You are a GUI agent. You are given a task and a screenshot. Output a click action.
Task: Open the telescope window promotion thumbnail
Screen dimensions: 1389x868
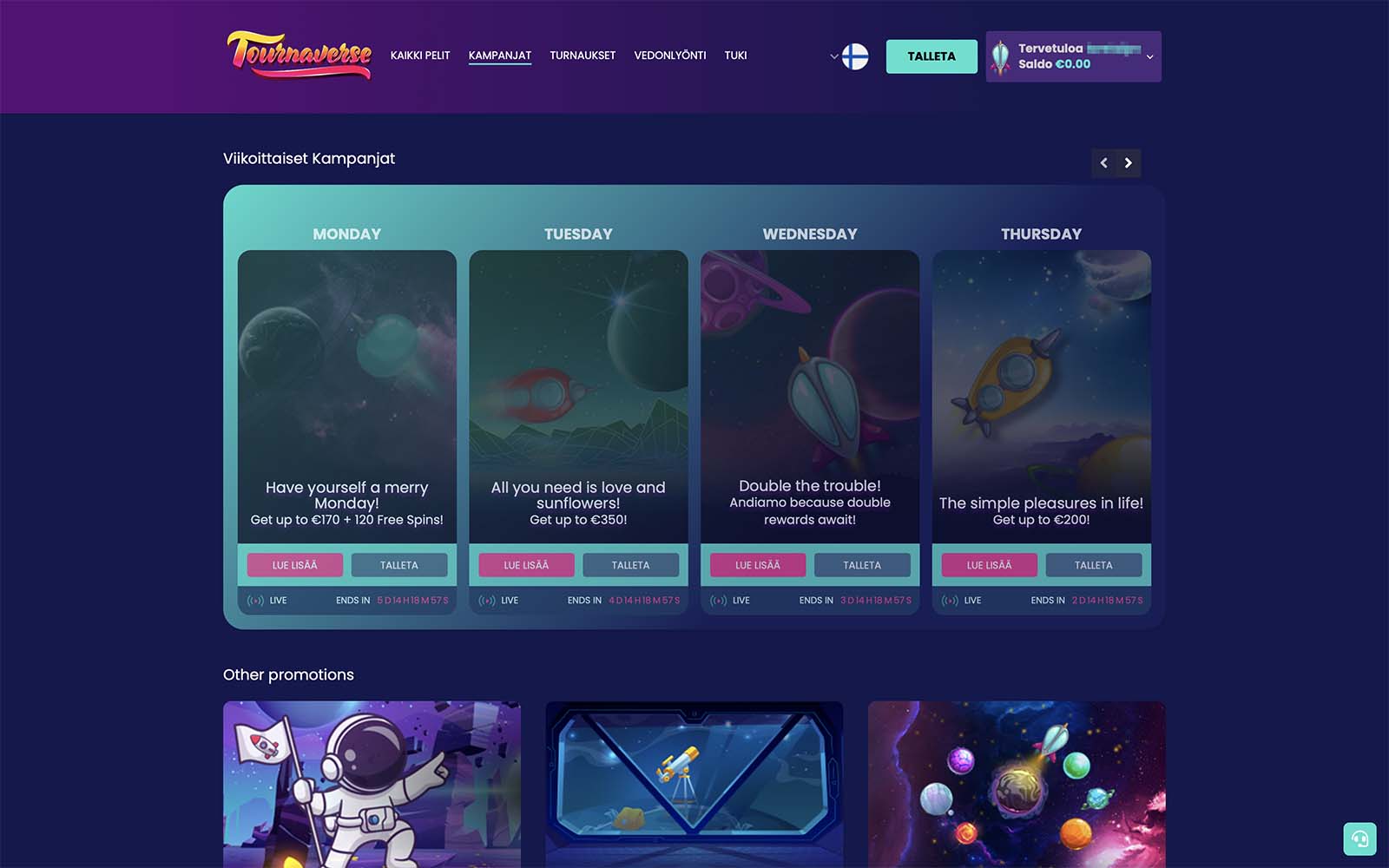click(x=694, y=784)
